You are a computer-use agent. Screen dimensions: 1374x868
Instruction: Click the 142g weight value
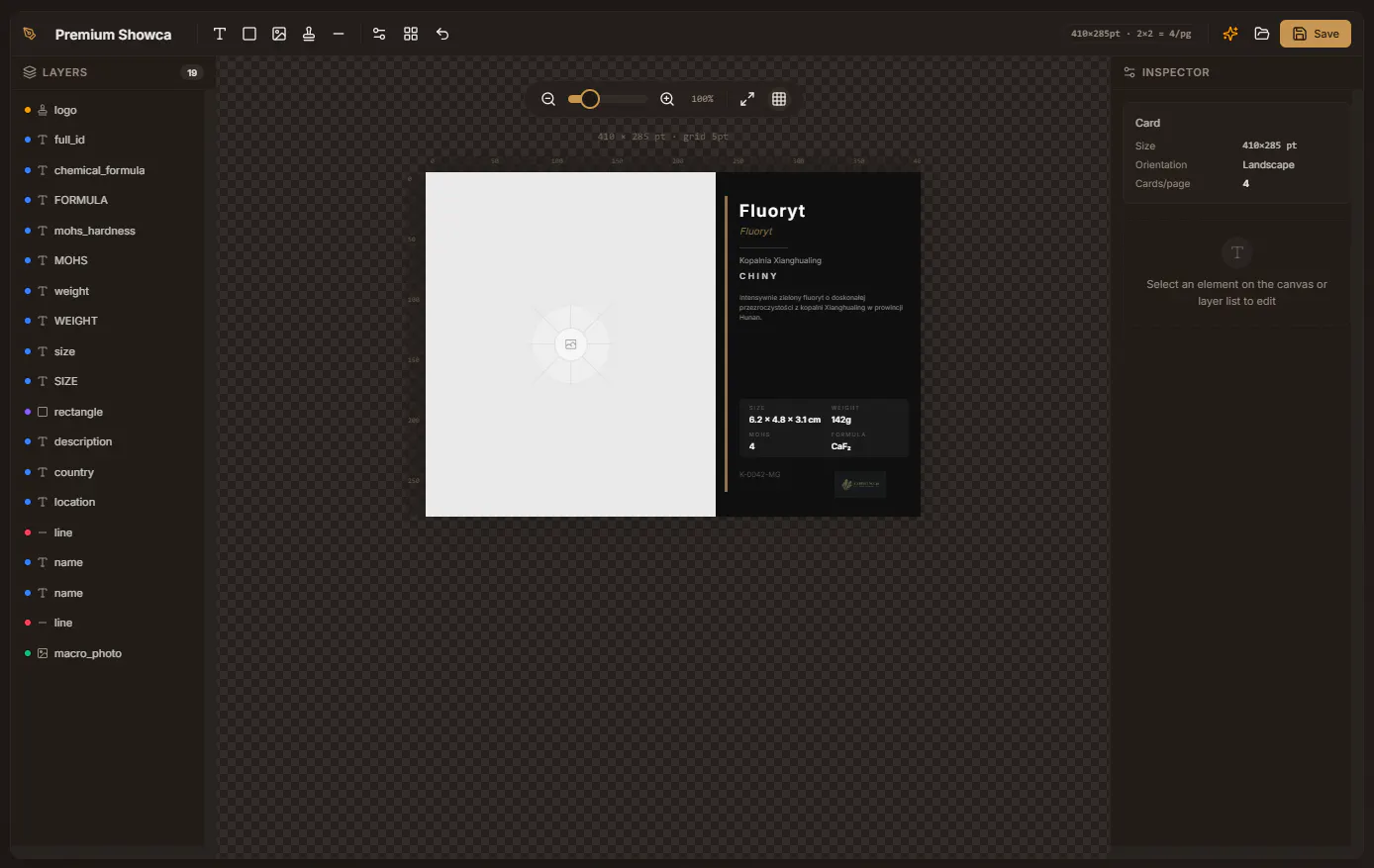(x=841, y=420)
